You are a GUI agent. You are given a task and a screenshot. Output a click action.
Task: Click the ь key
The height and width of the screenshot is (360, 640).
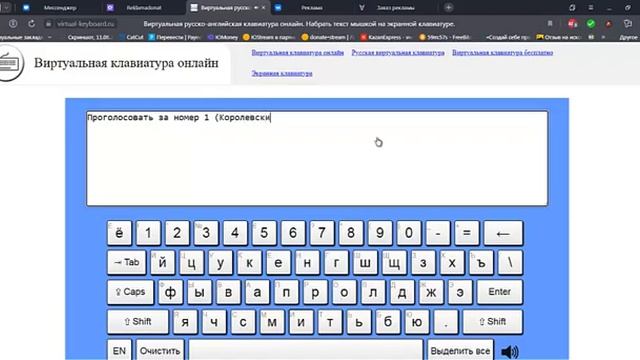pos(359,322)
